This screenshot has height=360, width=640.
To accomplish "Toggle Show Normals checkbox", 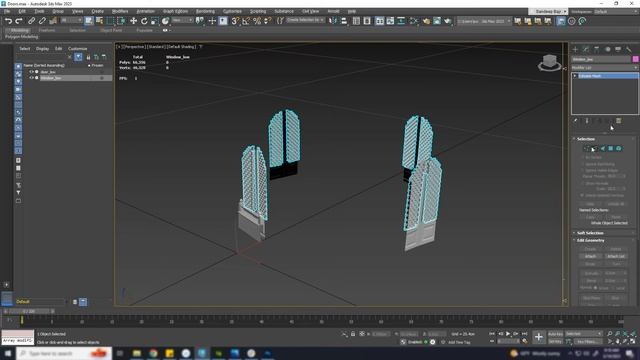I will [x=582, y=184].
